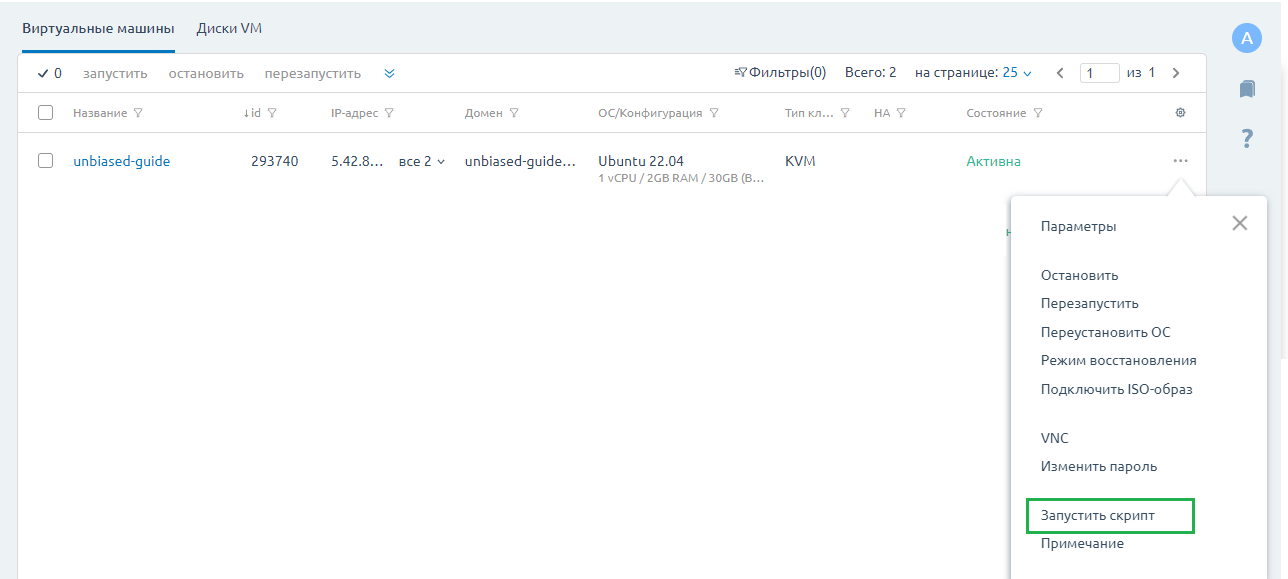Click filter icon beside Состояние column
The width and height of the screenshot is (1288, 579).
point(1038,113)
